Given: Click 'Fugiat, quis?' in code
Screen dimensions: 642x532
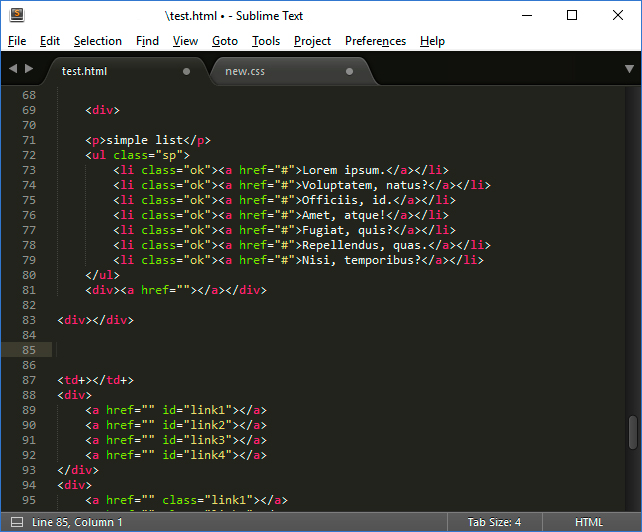Looking at the screenshot, I should [x=348, y=230].
